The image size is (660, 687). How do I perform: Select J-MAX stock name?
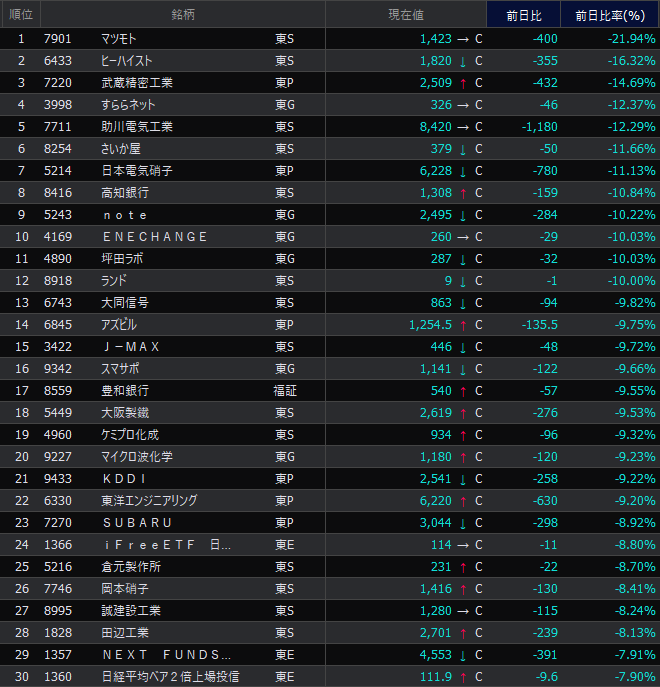(131, 347)
